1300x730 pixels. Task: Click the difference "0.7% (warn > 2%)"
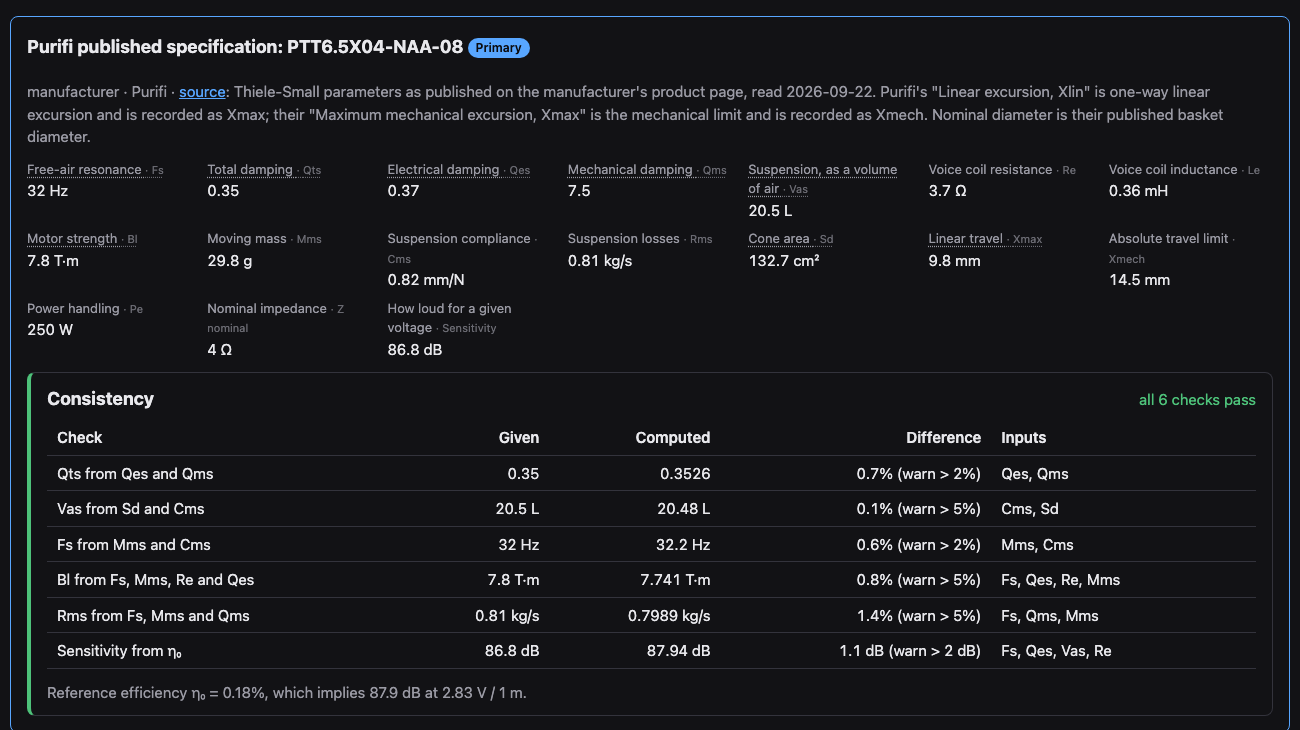click(919, 474)
